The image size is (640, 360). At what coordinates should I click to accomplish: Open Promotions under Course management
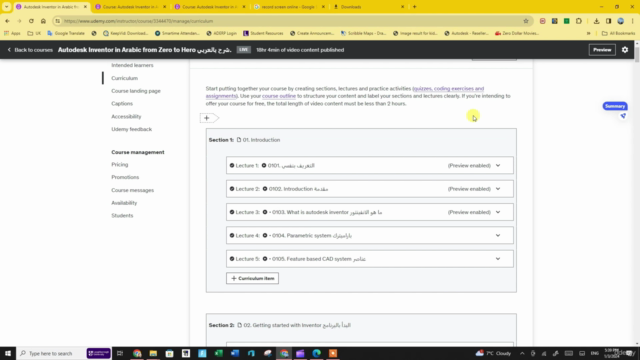(125, 177)
